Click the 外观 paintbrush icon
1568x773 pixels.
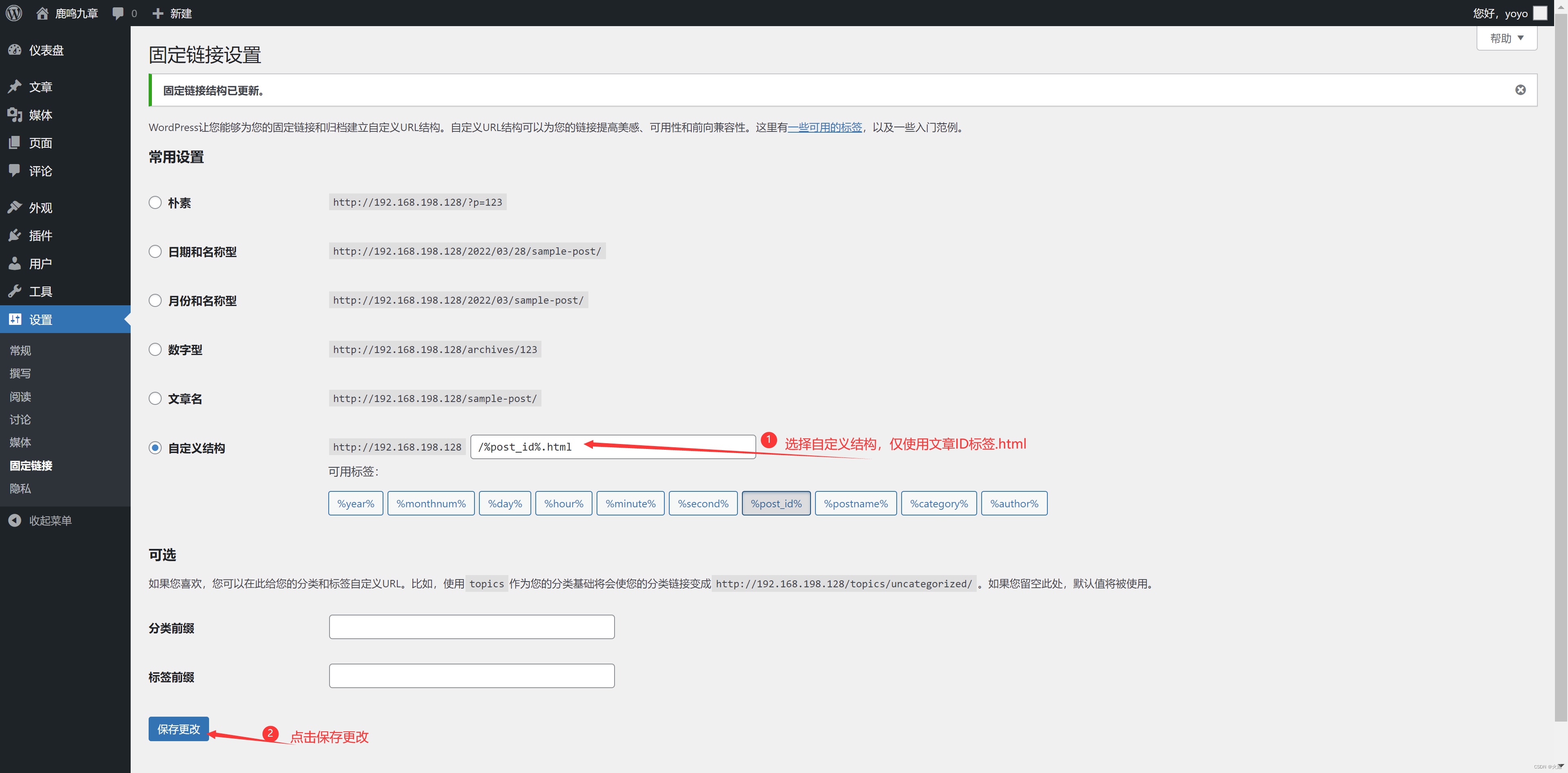click(15, 207)
